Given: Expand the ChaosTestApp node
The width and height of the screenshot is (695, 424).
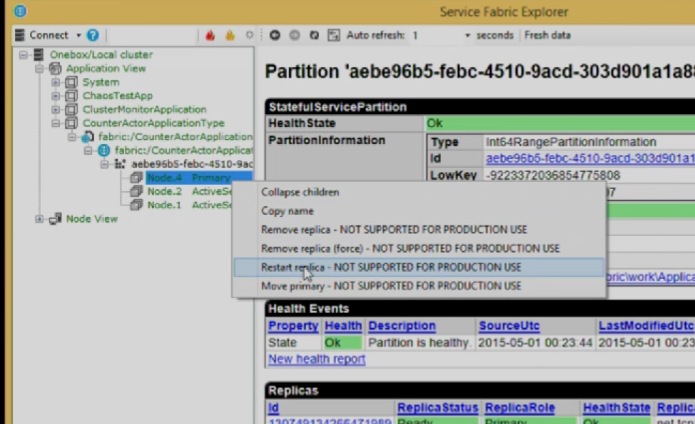Looking at the screenshot, I should coord(55,96).
